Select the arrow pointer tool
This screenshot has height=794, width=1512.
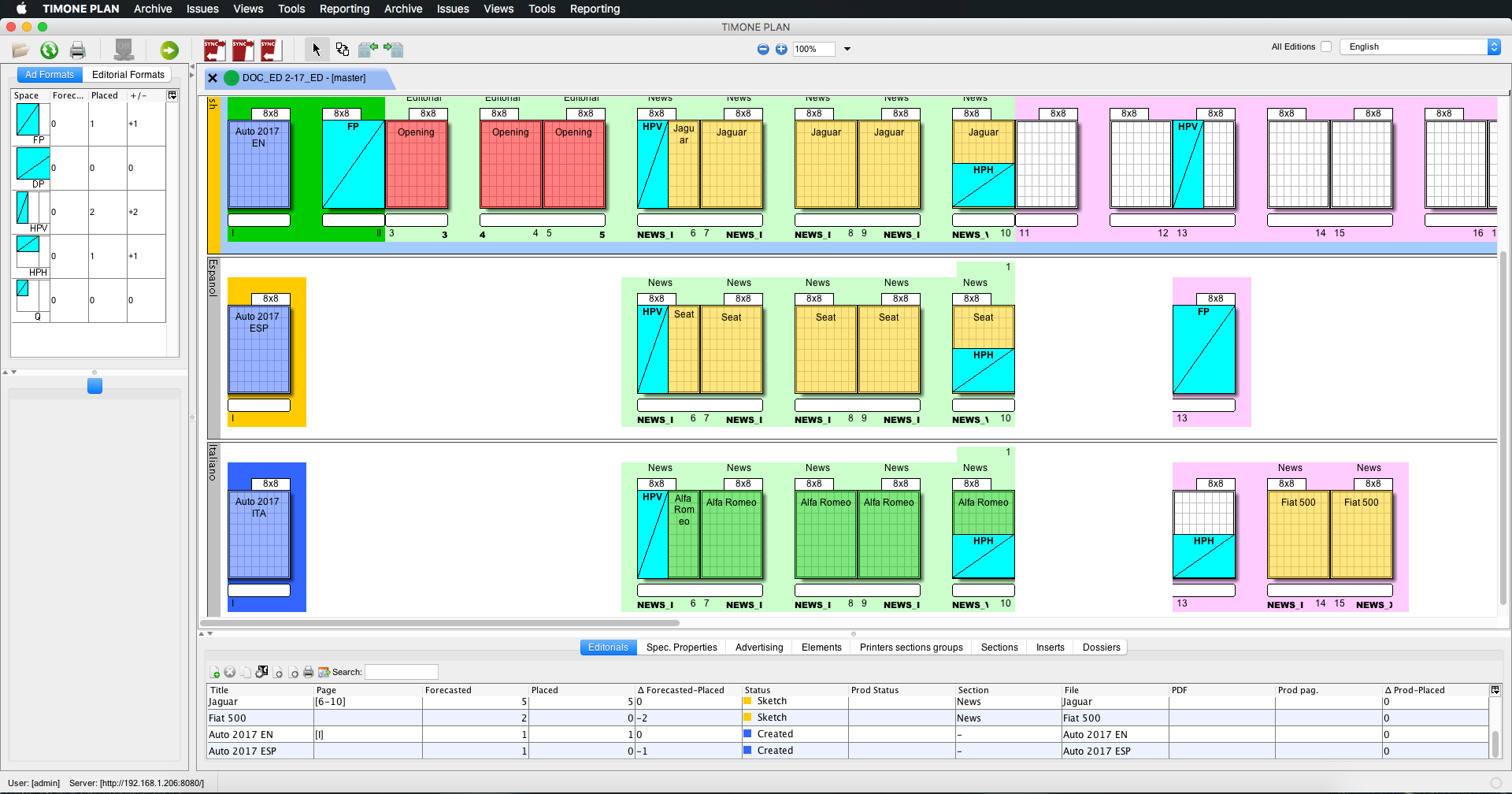click(316, 50)
